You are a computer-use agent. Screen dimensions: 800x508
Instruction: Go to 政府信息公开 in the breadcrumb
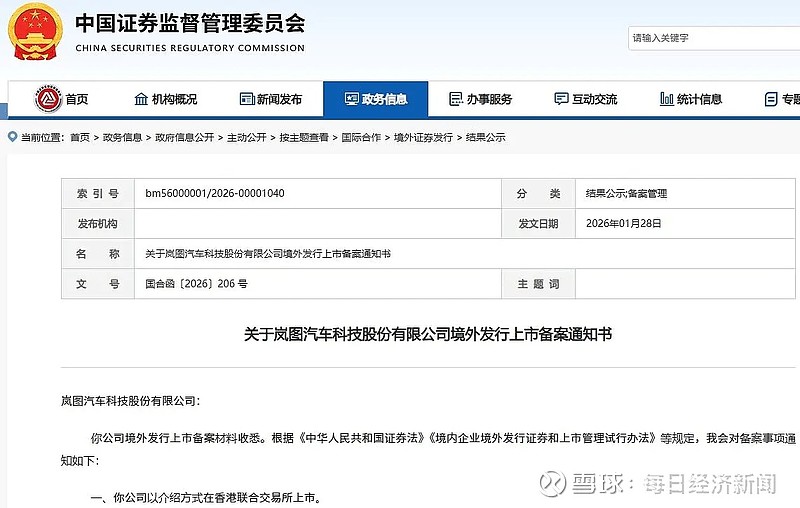coord(185,137)
